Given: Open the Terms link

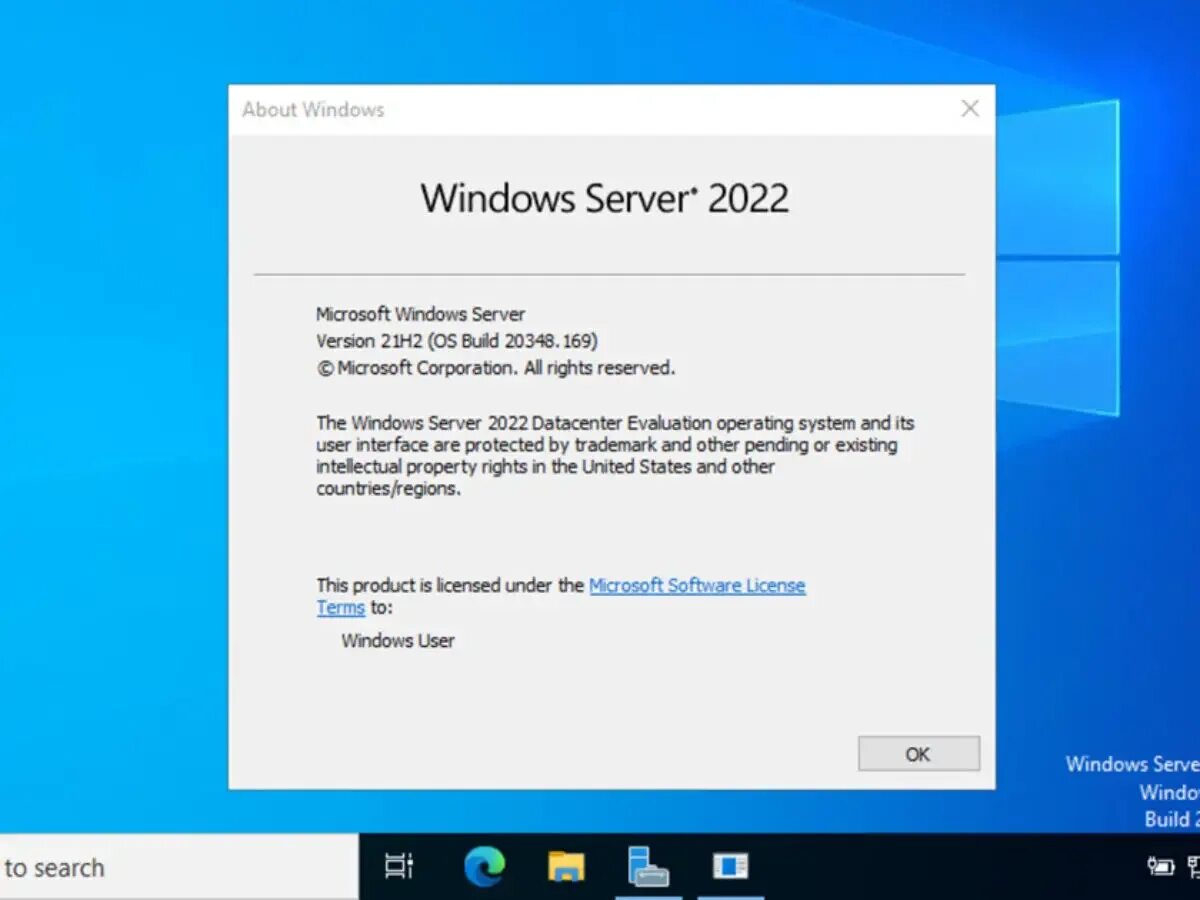Looking at the screenshot, I should pyautogui.click(x=341, y=607).
